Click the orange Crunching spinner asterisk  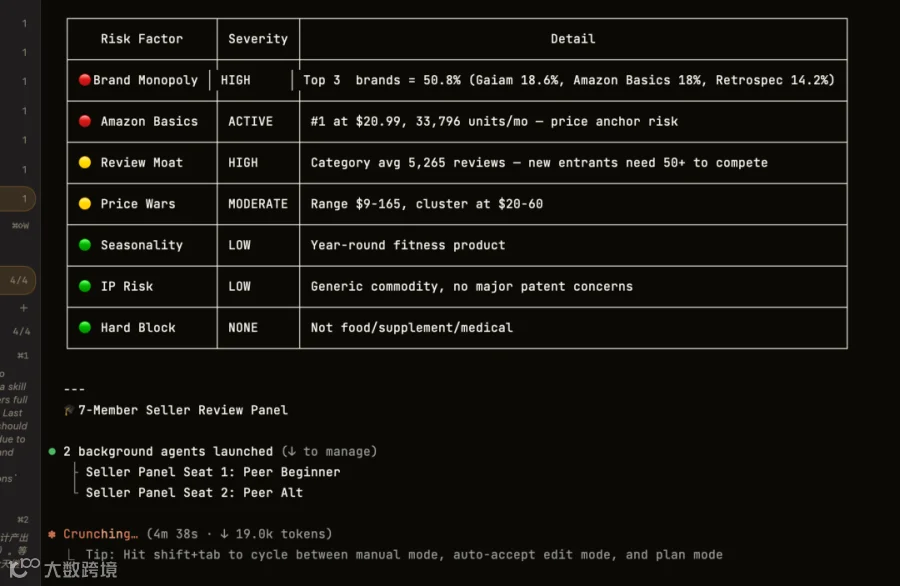[52, 534]
